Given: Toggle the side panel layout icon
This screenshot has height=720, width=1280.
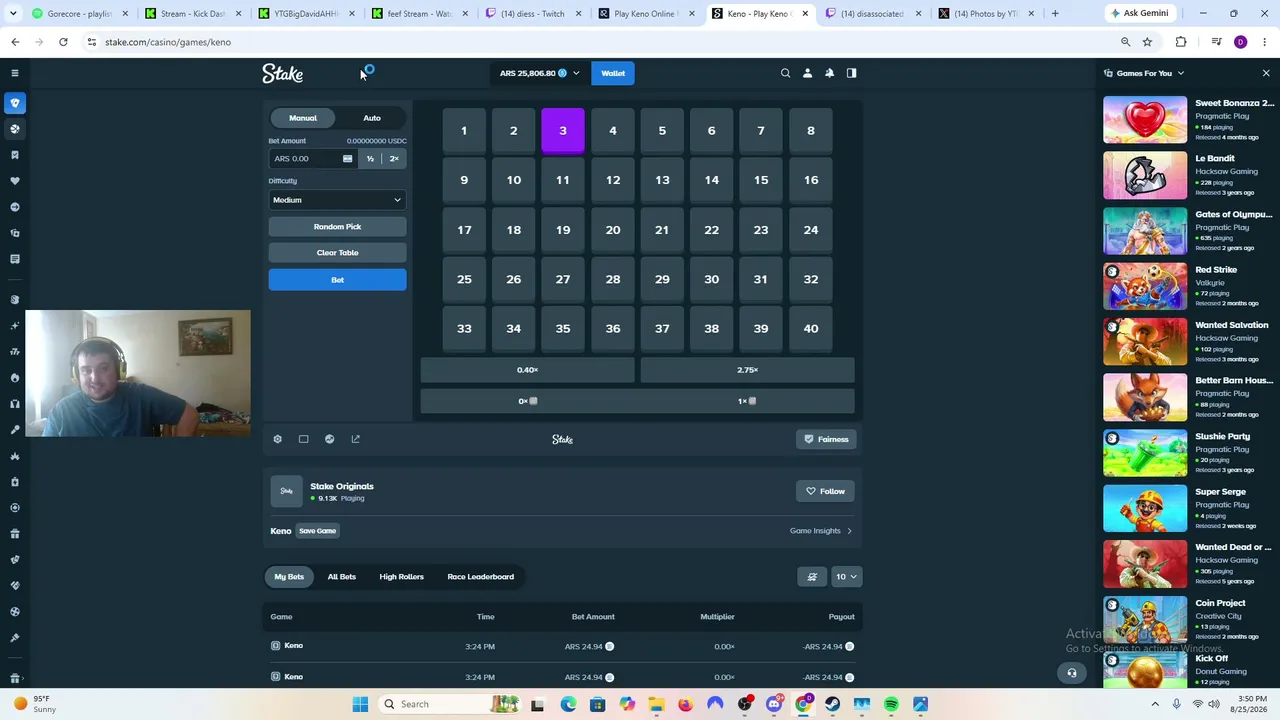Looking at the screenshot, I should pos(851,73).
